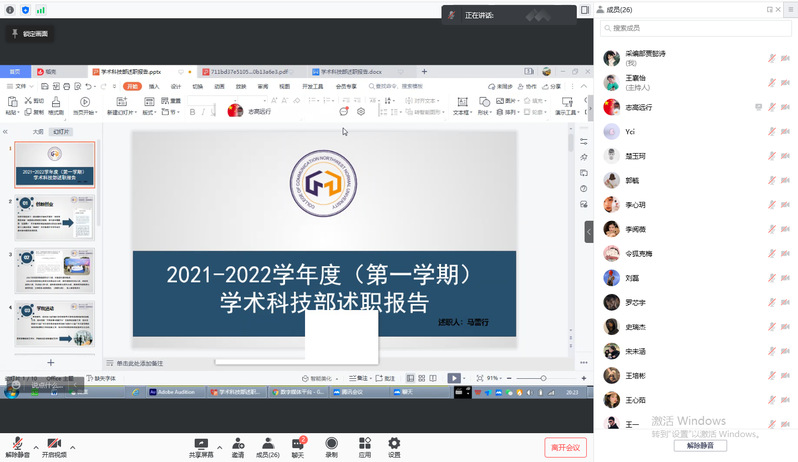Viewport: 798px width, 462px height.
Task: Toggle muted microphone for member 楚玉珂
Action: point(772,155)
